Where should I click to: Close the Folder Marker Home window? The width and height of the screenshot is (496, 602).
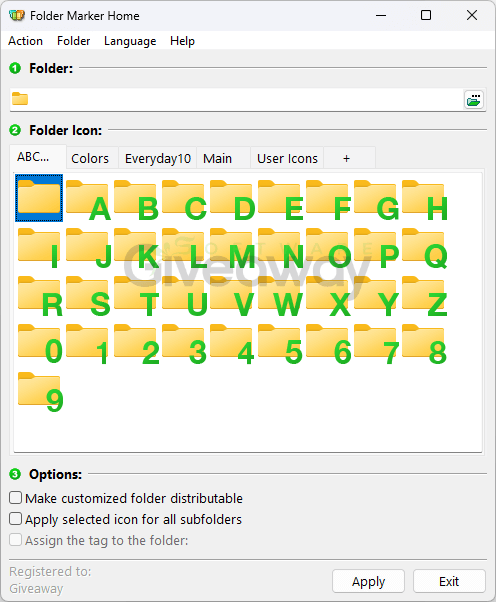click(472, 15)
